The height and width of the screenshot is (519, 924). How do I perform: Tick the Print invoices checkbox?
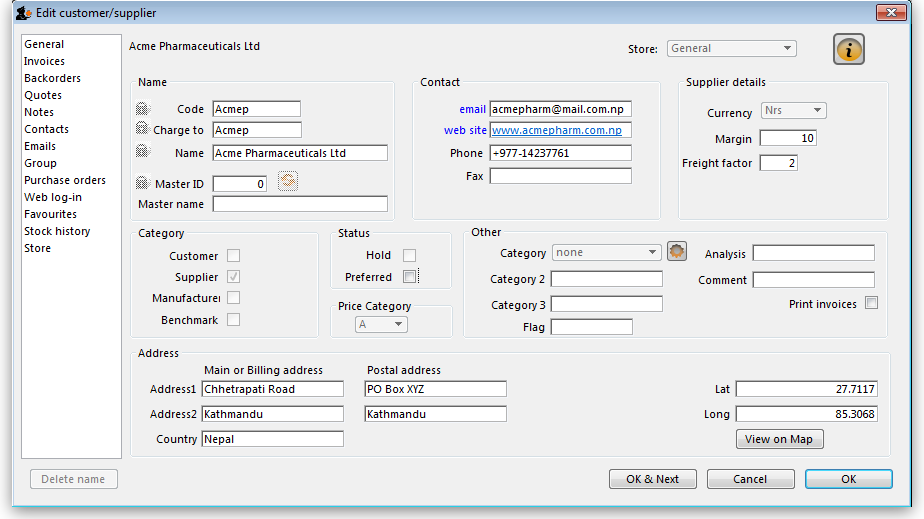pyautogui.click(x=871, y=303)
